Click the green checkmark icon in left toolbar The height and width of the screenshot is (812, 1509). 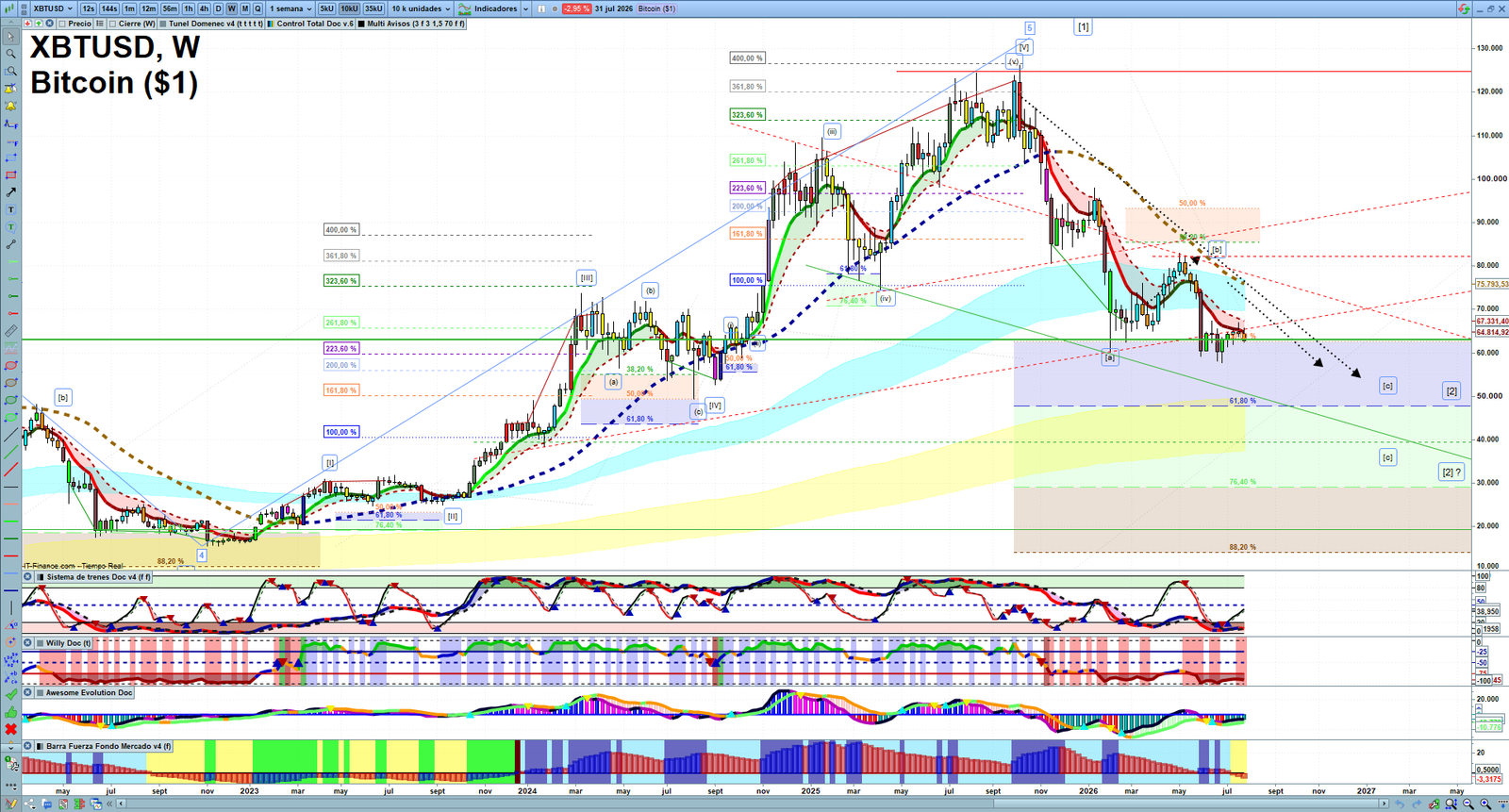(11, 693)
